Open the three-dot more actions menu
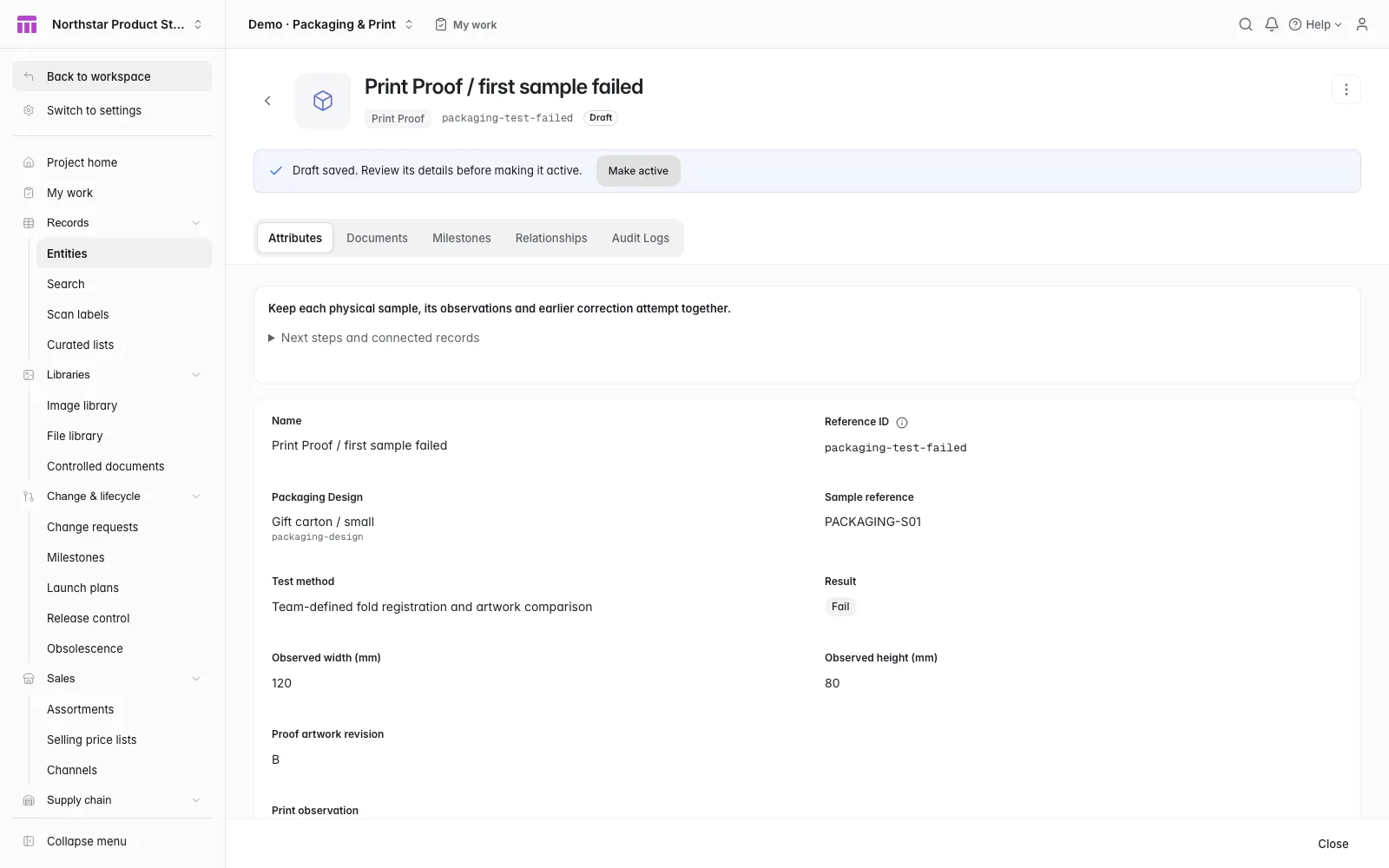Image resolution: width=1389 pixels, height=868 pixels. click(1346, 89)
